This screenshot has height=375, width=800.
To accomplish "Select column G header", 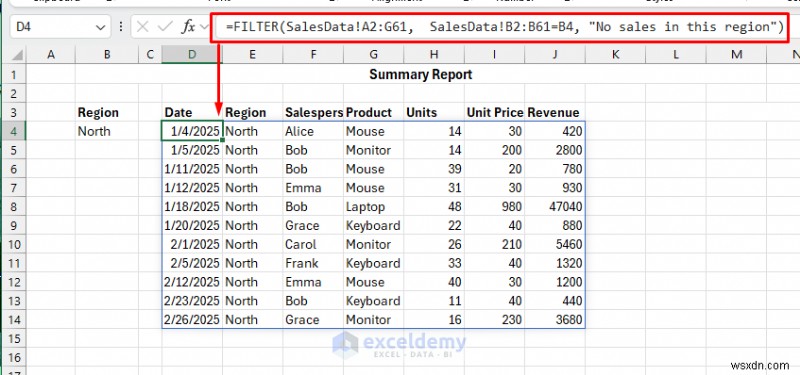I will tap(373, 55).
